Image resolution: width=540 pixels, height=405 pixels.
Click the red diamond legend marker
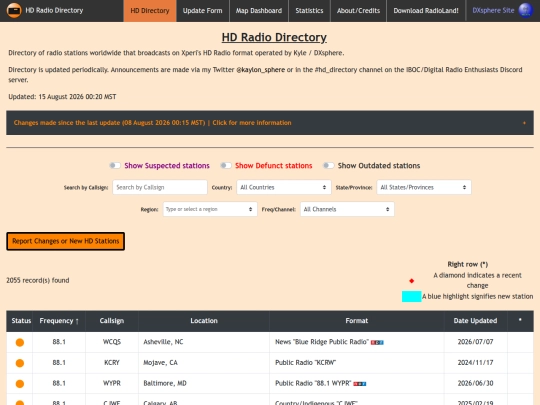(x=412, y=281)
